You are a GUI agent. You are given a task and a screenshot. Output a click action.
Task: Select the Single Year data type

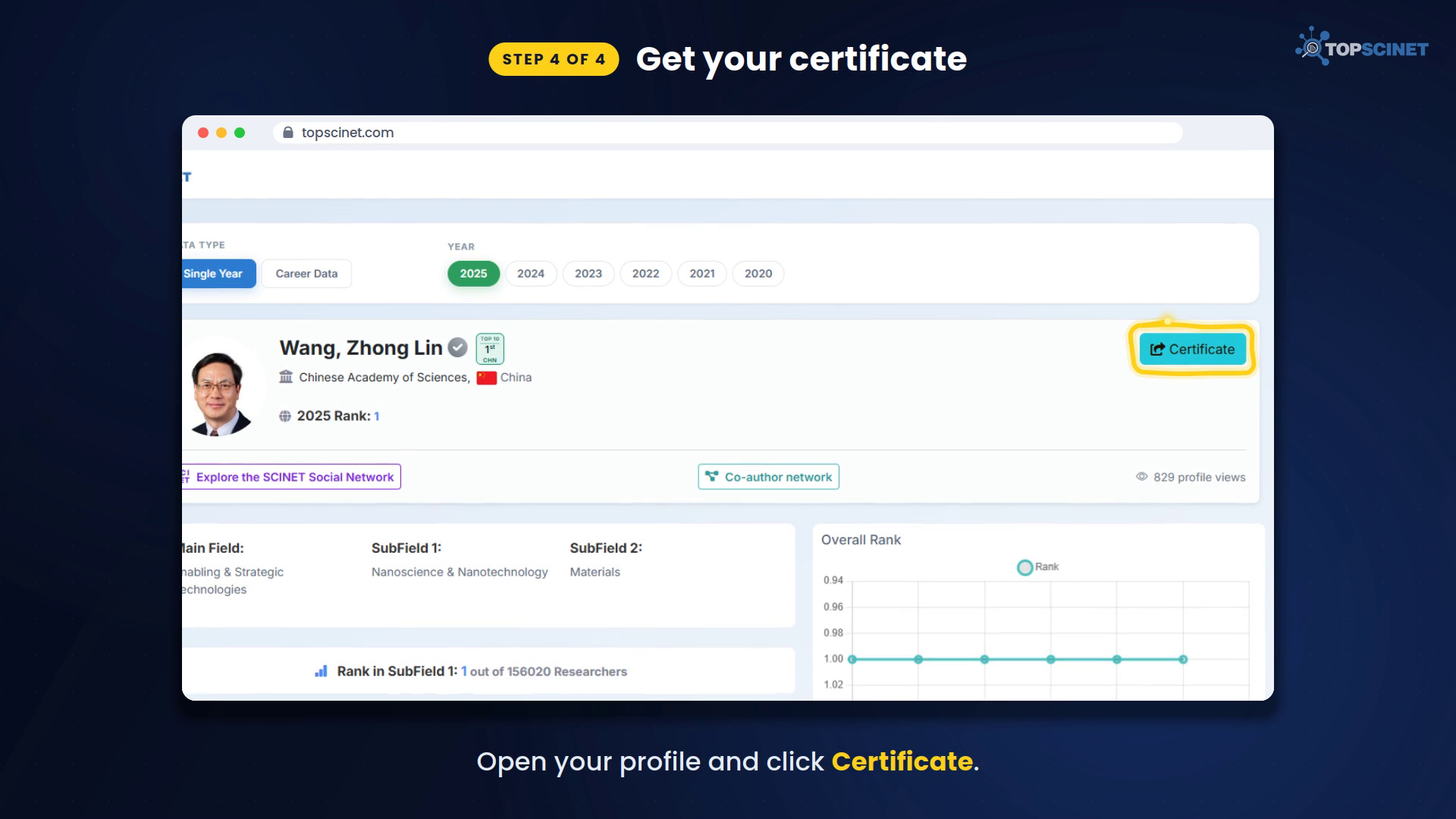pyautogui.click(x=218, y=274)
